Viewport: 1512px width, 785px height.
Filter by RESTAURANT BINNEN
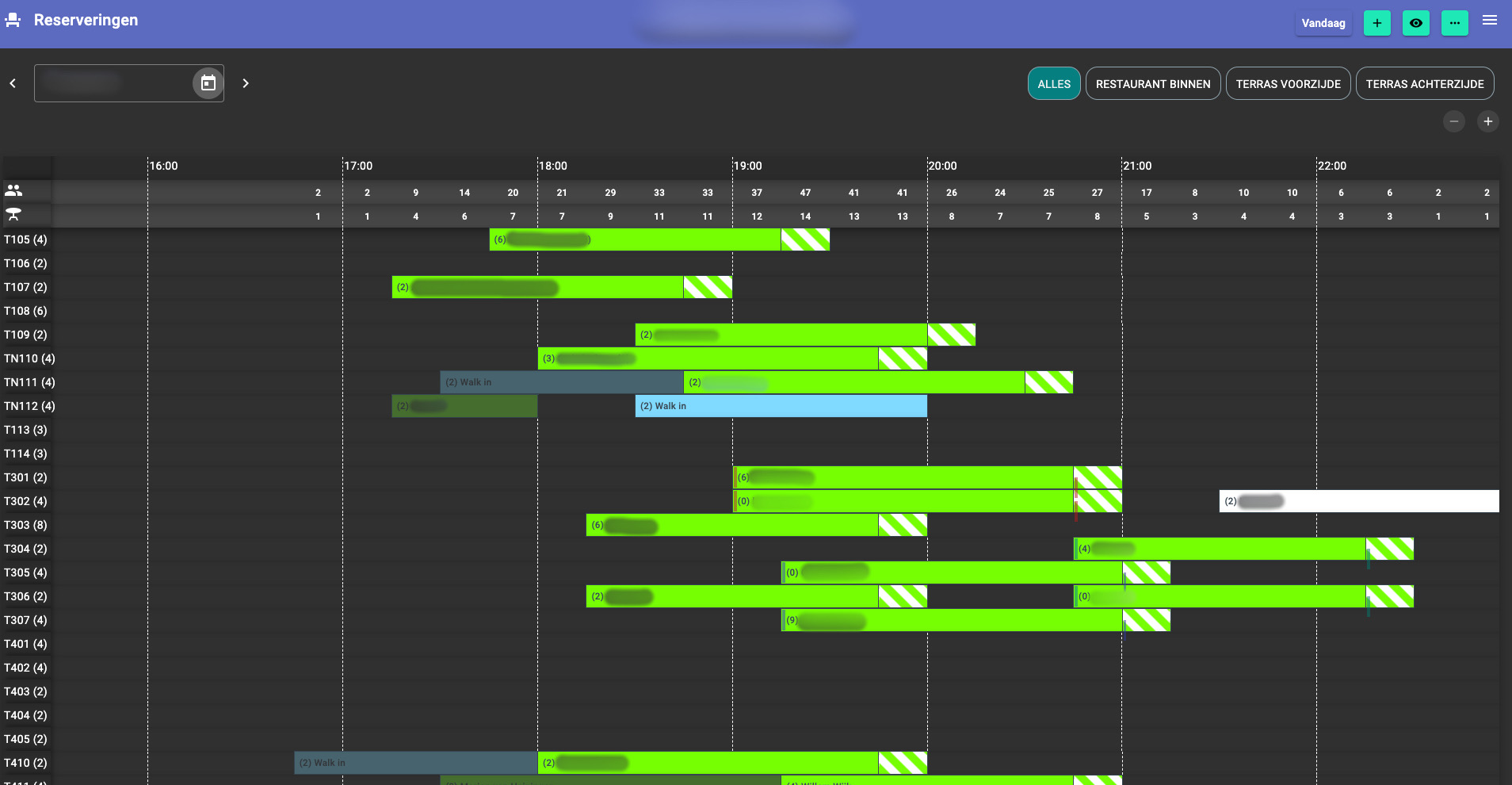coord(1152,84)
